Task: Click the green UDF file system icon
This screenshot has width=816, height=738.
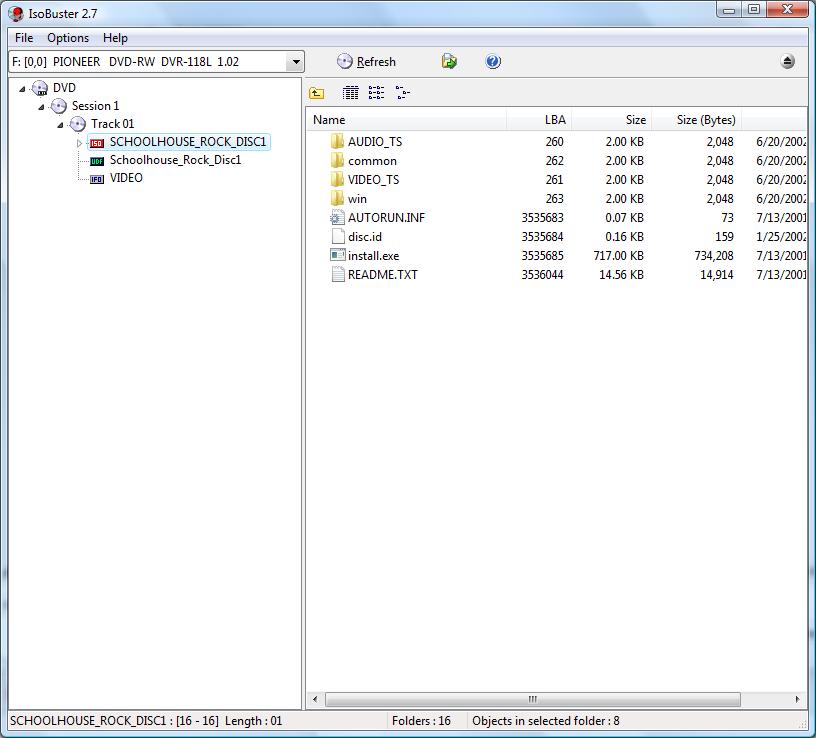Action: 97,161
